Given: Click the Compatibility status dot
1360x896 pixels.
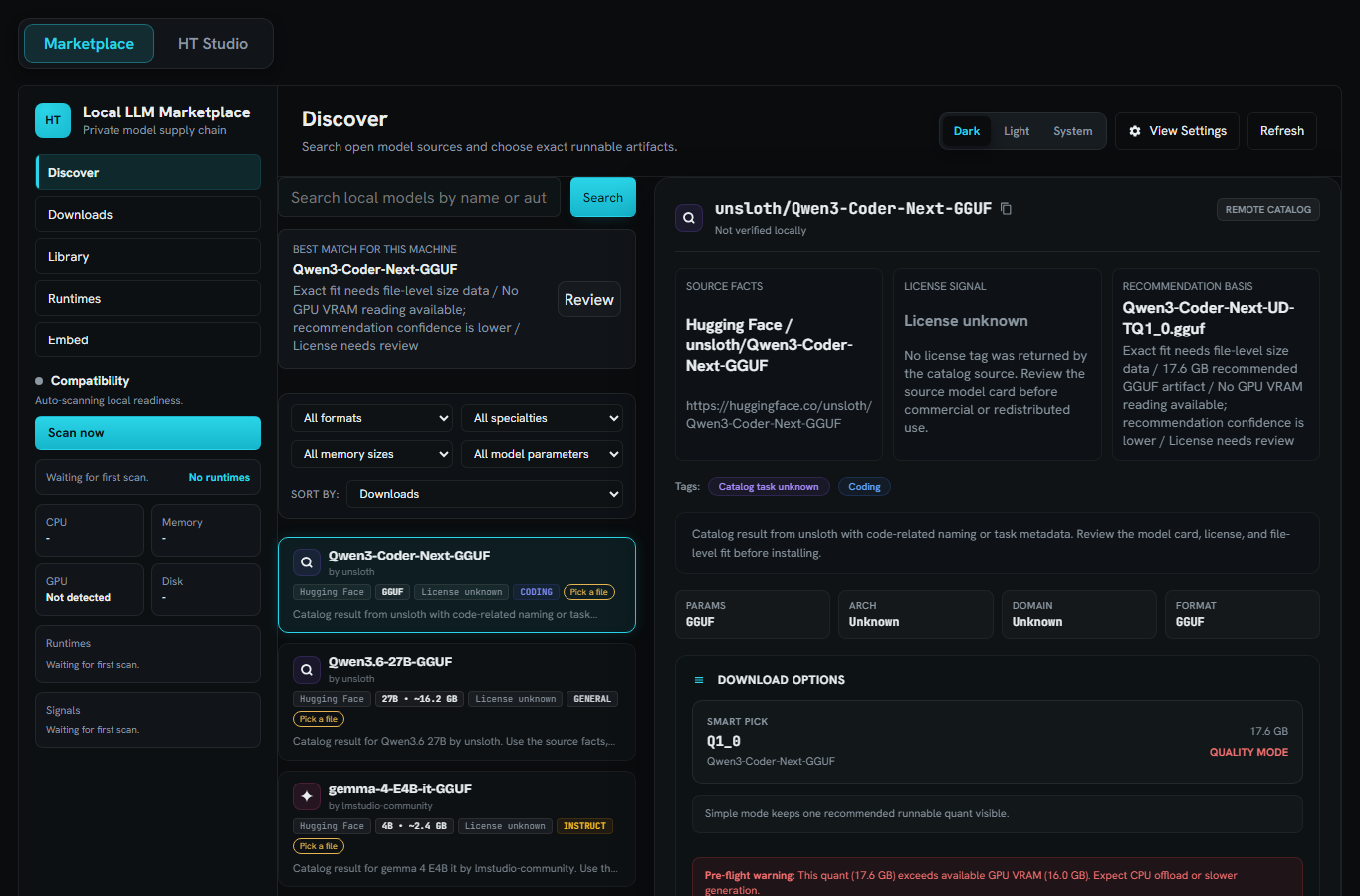Looking at the screenshot, I should tap(39, 381).
